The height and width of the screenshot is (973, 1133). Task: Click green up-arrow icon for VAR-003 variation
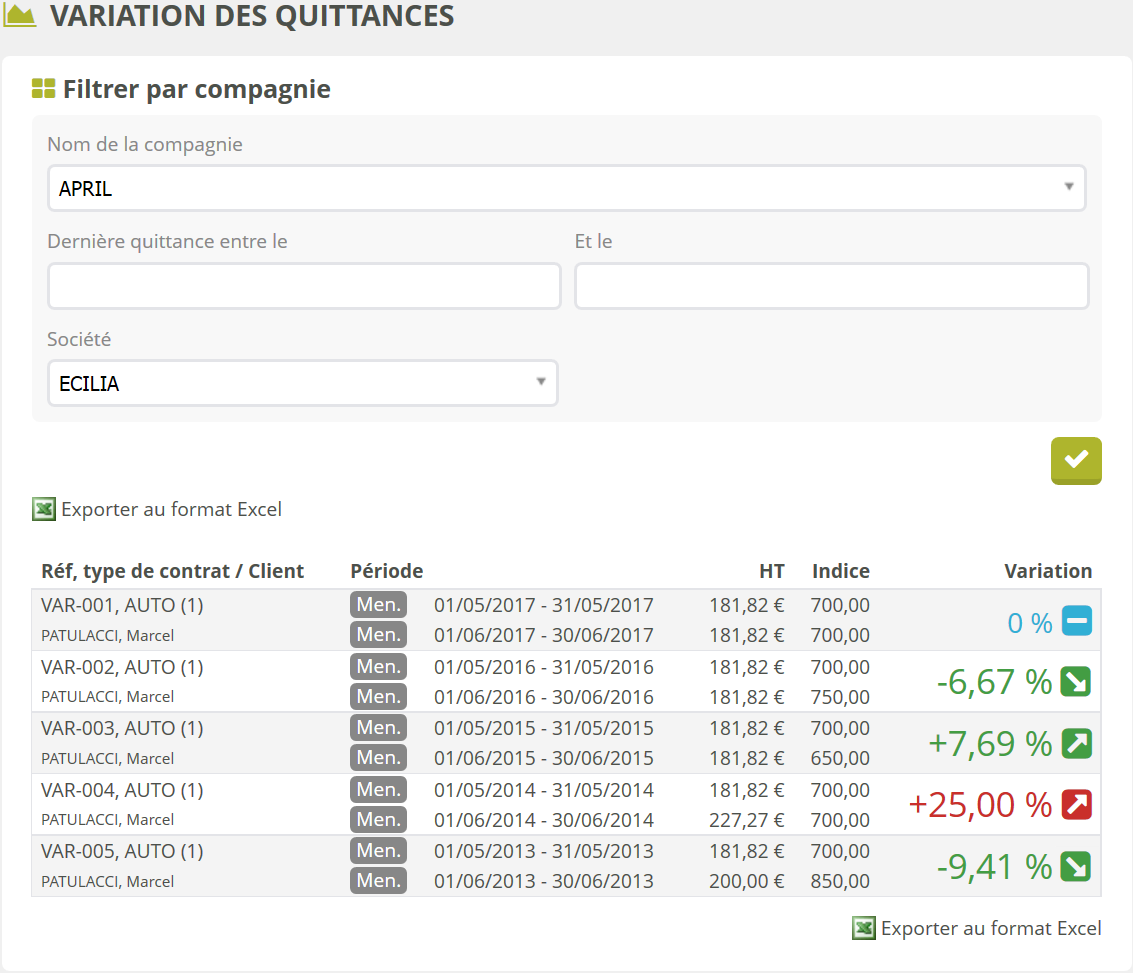point(1076,743)
